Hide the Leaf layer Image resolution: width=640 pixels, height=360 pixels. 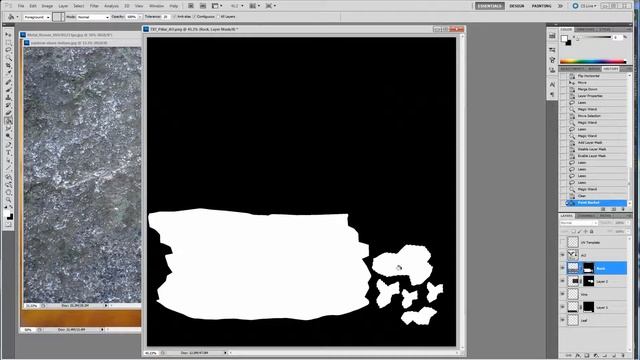click(x=563, y=320)
